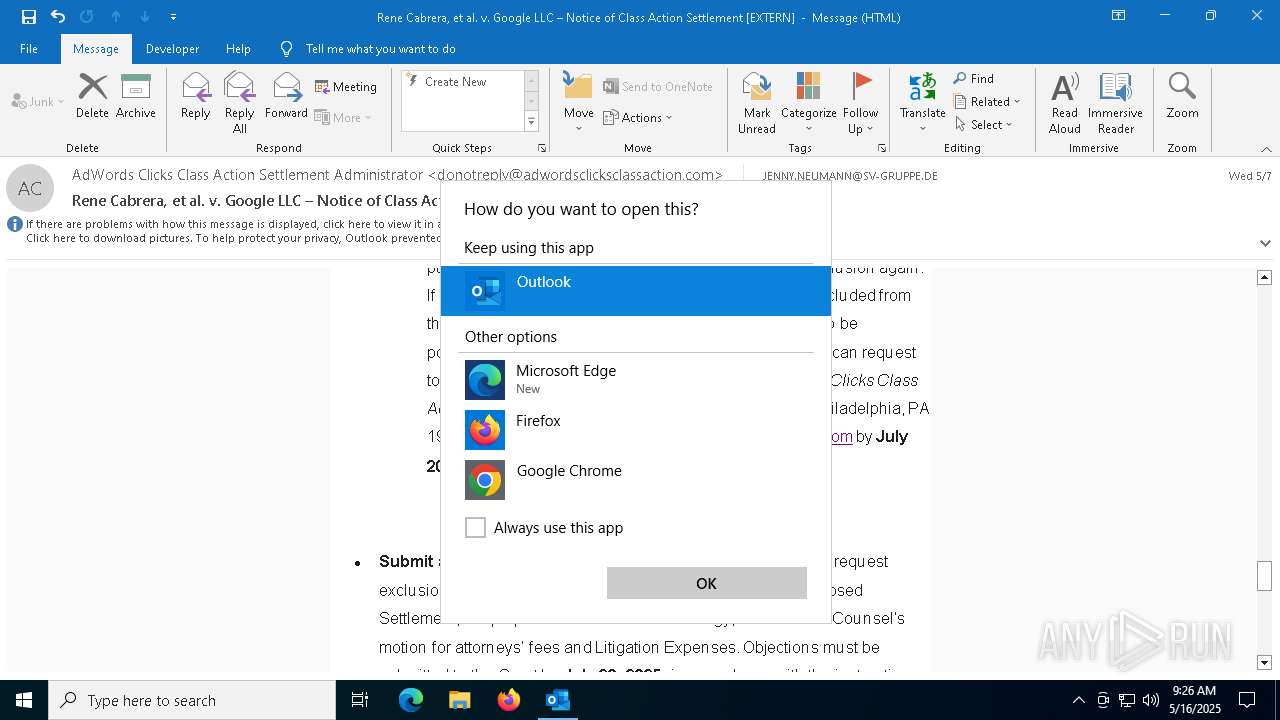Select Microsoft Edge to open the link
Screen dimensions: 1280x720
coord(636,380)
